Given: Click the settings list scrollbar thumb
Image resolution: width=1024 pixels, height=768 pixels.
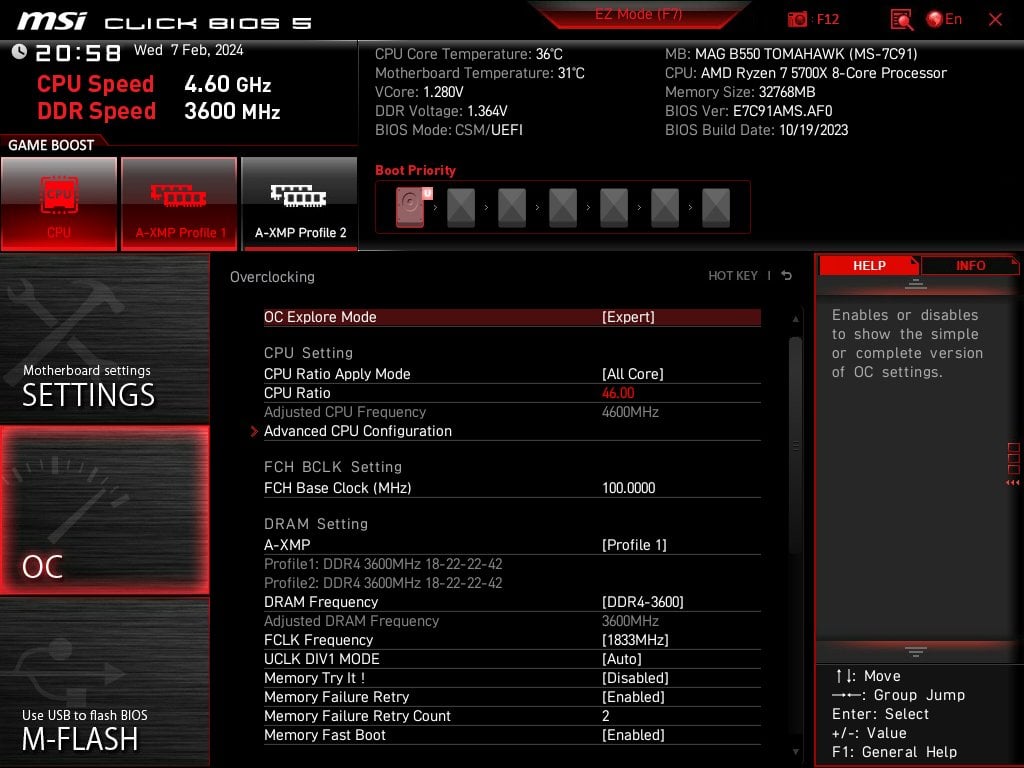Looking at the screenshot, I should coord(795,445).
